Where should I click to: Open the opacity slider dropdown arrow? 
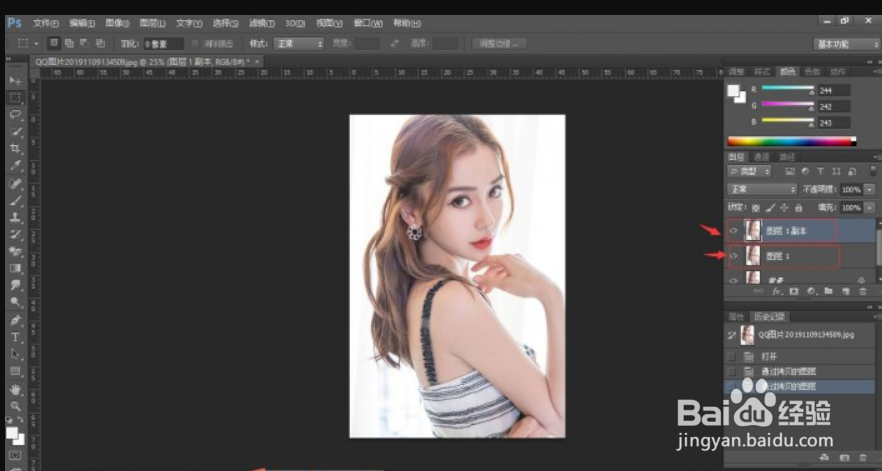870,190
